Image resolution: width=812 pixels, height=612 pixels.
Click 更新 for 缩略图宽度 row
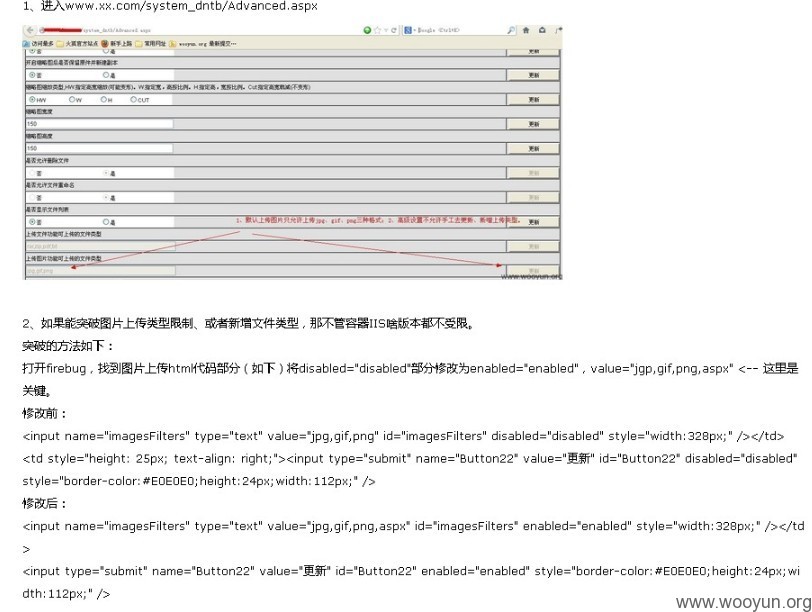pyautogui.click(x=533, y=124)
